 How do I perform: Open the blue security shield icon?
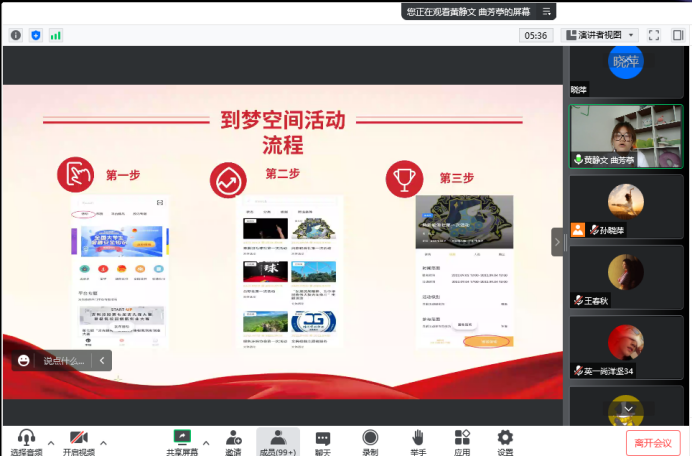point(36,35)
